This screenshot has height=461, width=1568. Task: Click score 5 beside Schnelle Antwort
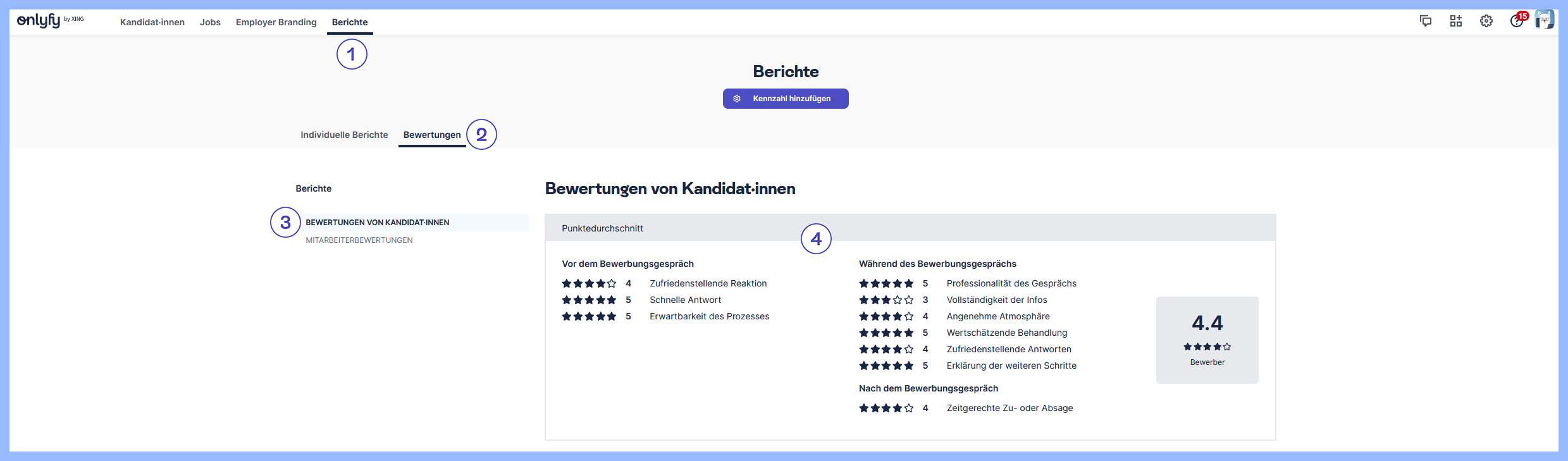[628, 300]
